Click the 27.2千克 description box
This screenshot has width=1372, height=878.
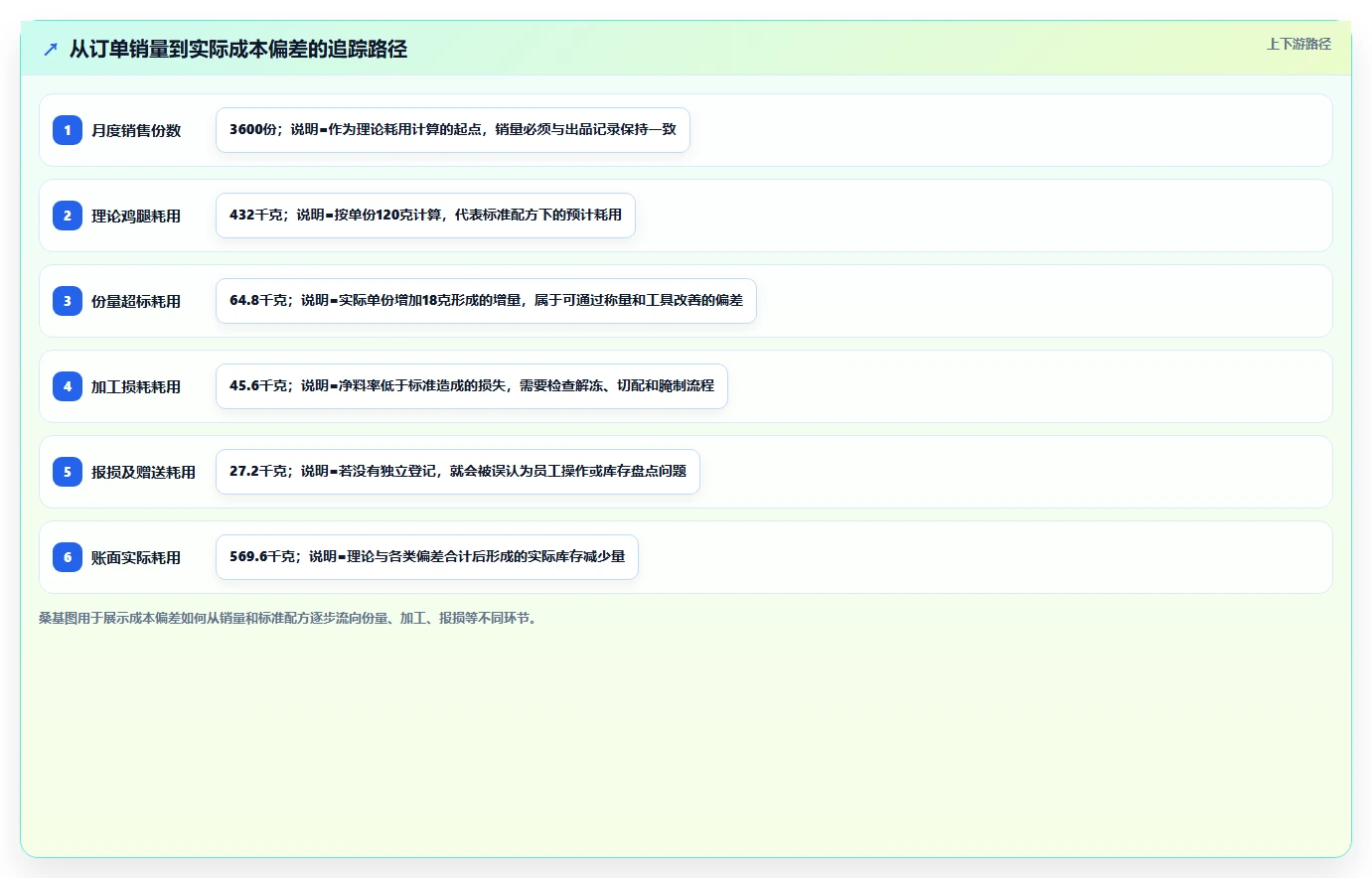click(458, 472)
